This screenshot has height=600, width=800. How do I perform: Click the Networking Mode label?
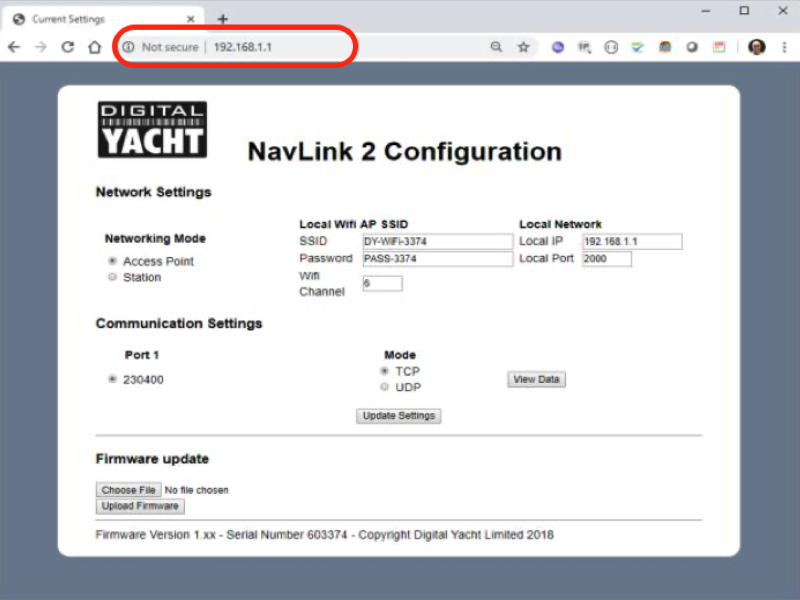coord(155,239)
